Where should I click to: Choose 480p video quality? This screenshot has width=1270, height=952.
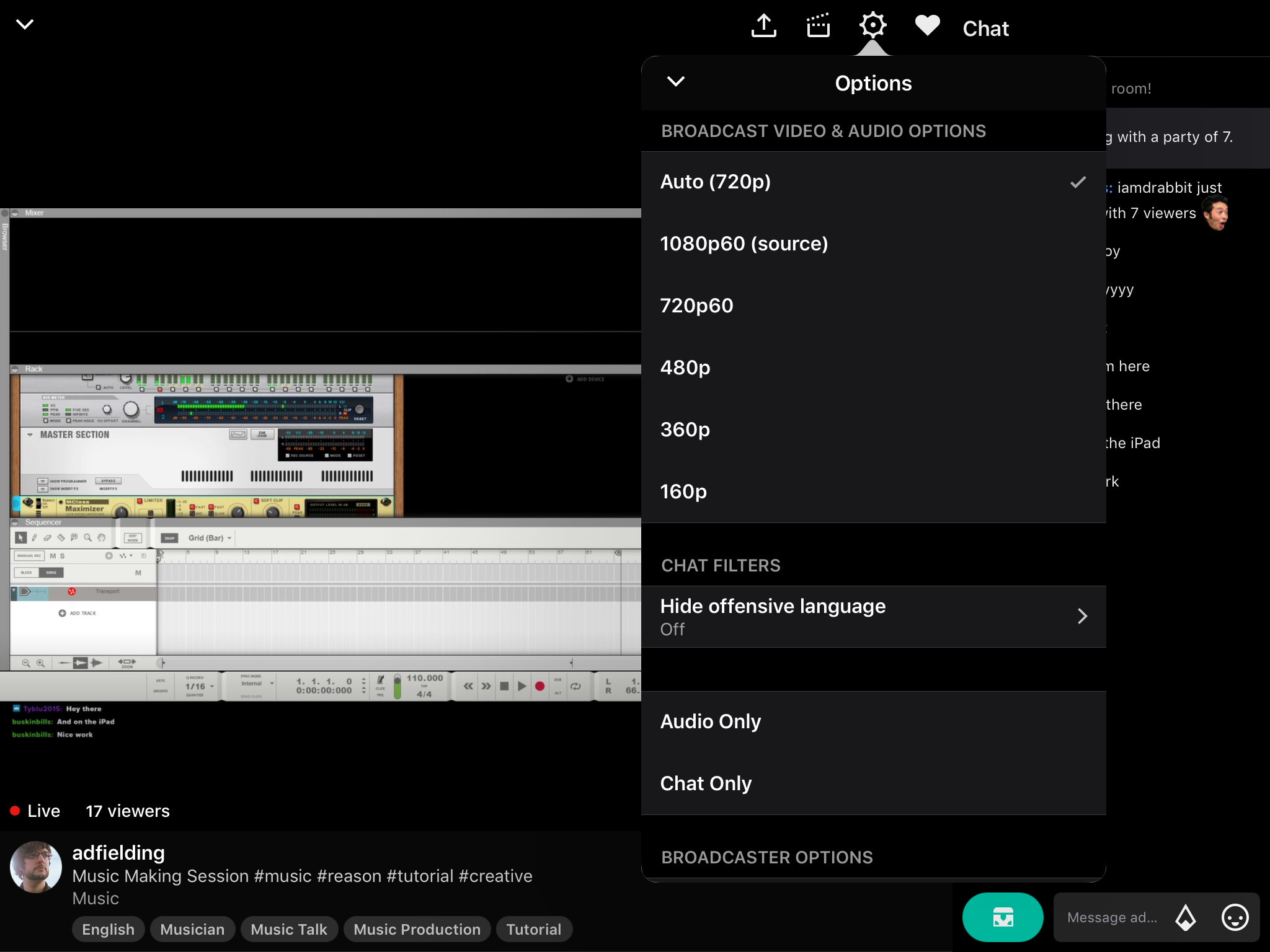(x=873, y=368)
